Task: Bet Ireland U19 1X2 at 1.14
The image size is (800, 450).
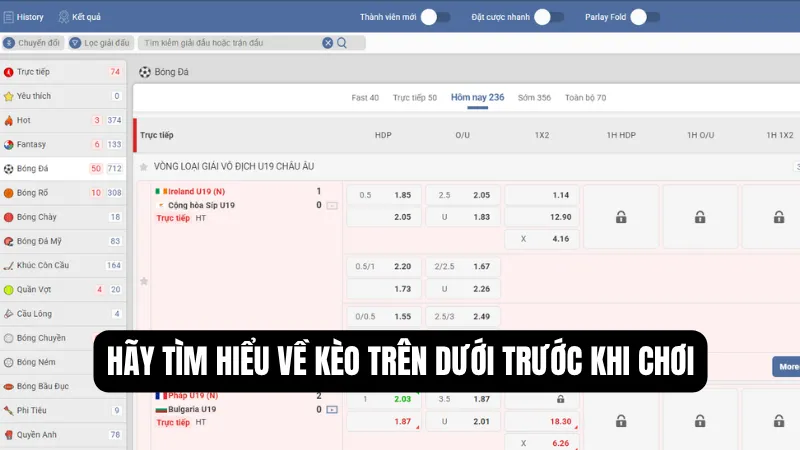Action: click(x=542, y=195)
